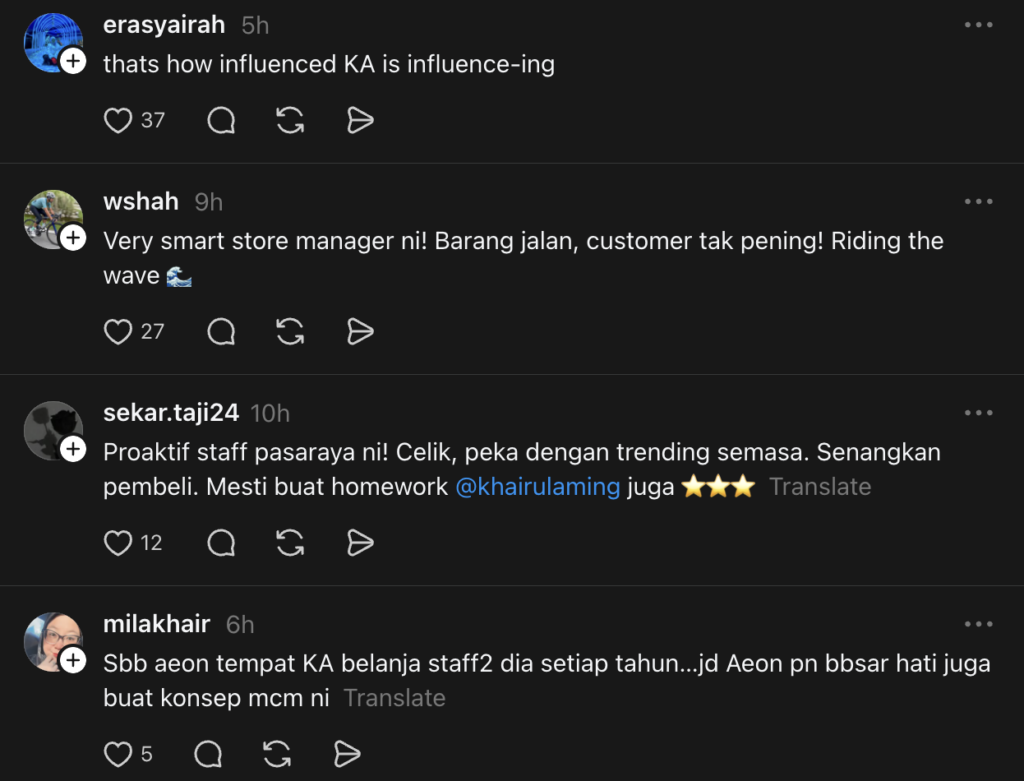Click sekar.taji24's profile picture
This screenshot has height=781, width=1024.
pyautogui.click(x=52, y=430)
